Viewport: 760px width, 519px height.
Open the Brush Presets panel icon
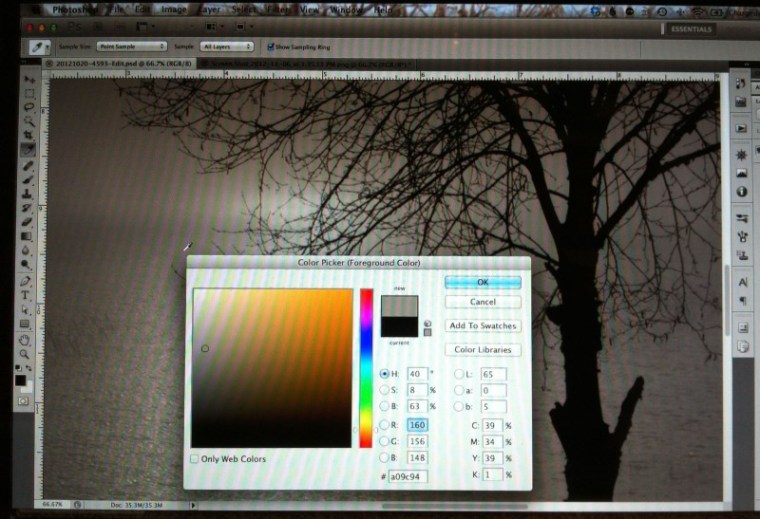click(x=742, y=219)
